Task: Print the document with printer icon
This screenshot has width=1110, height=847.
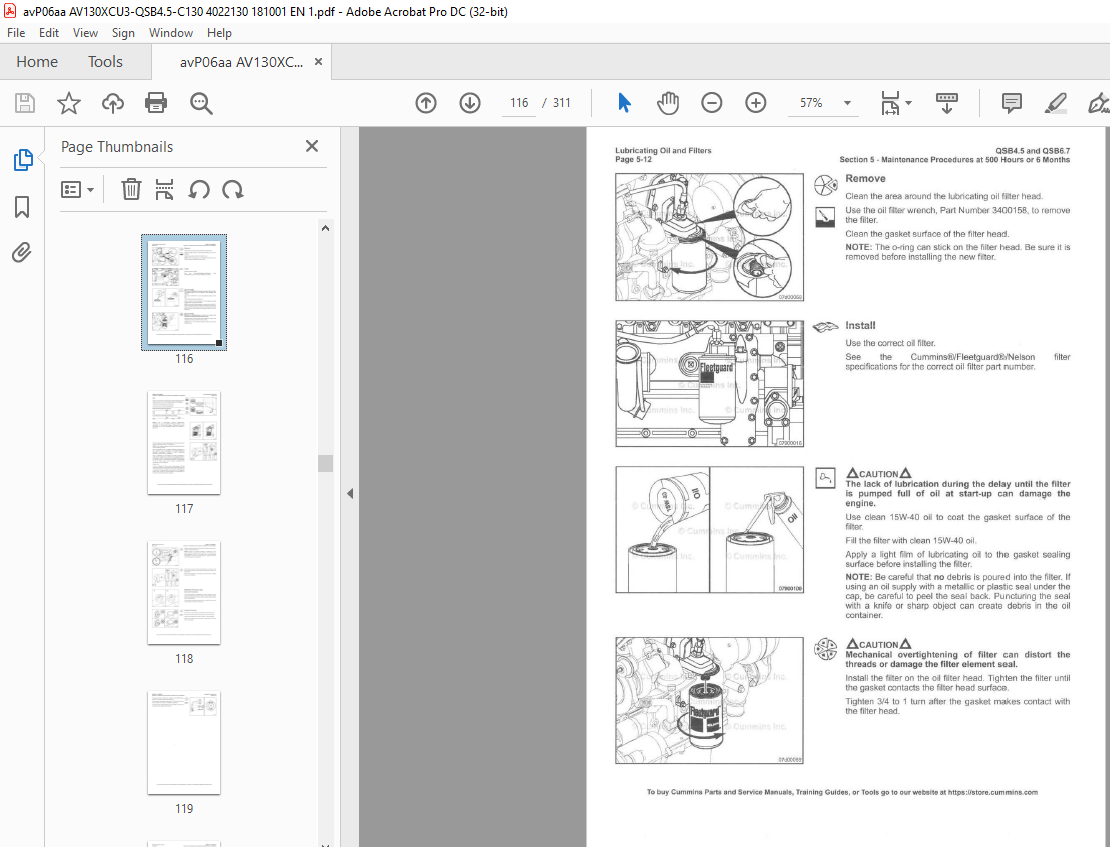Action: pos(156,103)
